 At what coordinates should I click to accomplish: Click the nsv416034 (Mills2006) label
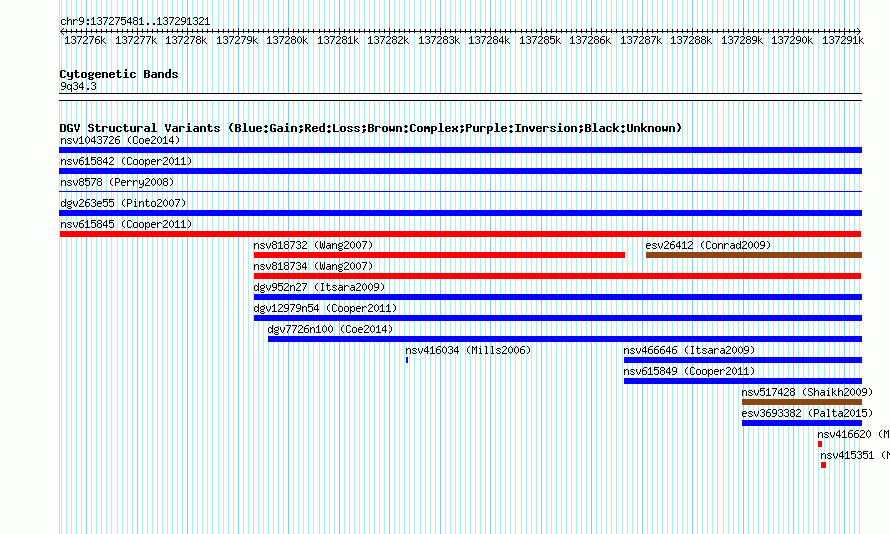468,350
